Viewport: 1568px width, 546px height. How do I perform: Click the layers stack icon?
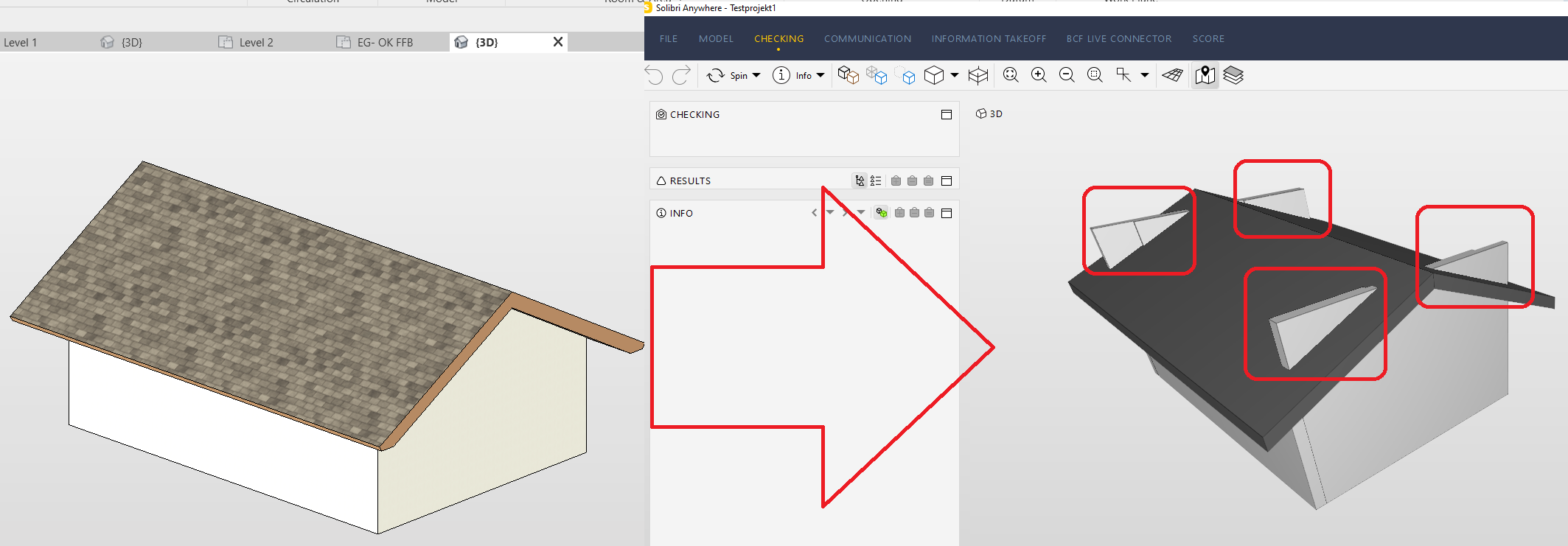(1233, 75)
